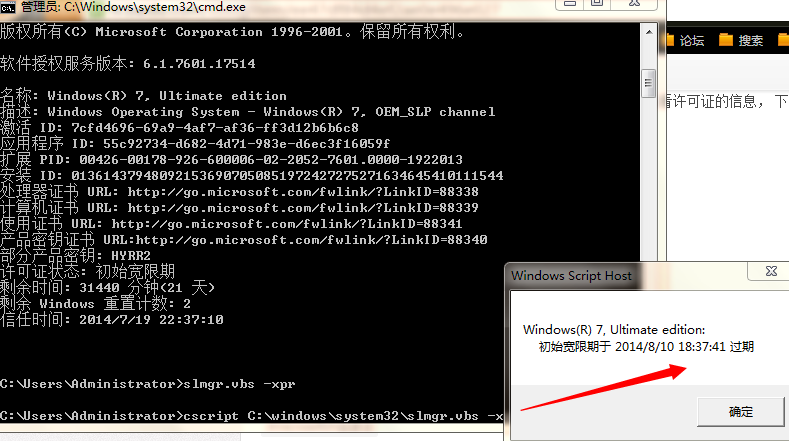Click the 软件授权服务版本 6.1.7601.17514 line
This screenshot has height=441, width=789.
point(128,64)
